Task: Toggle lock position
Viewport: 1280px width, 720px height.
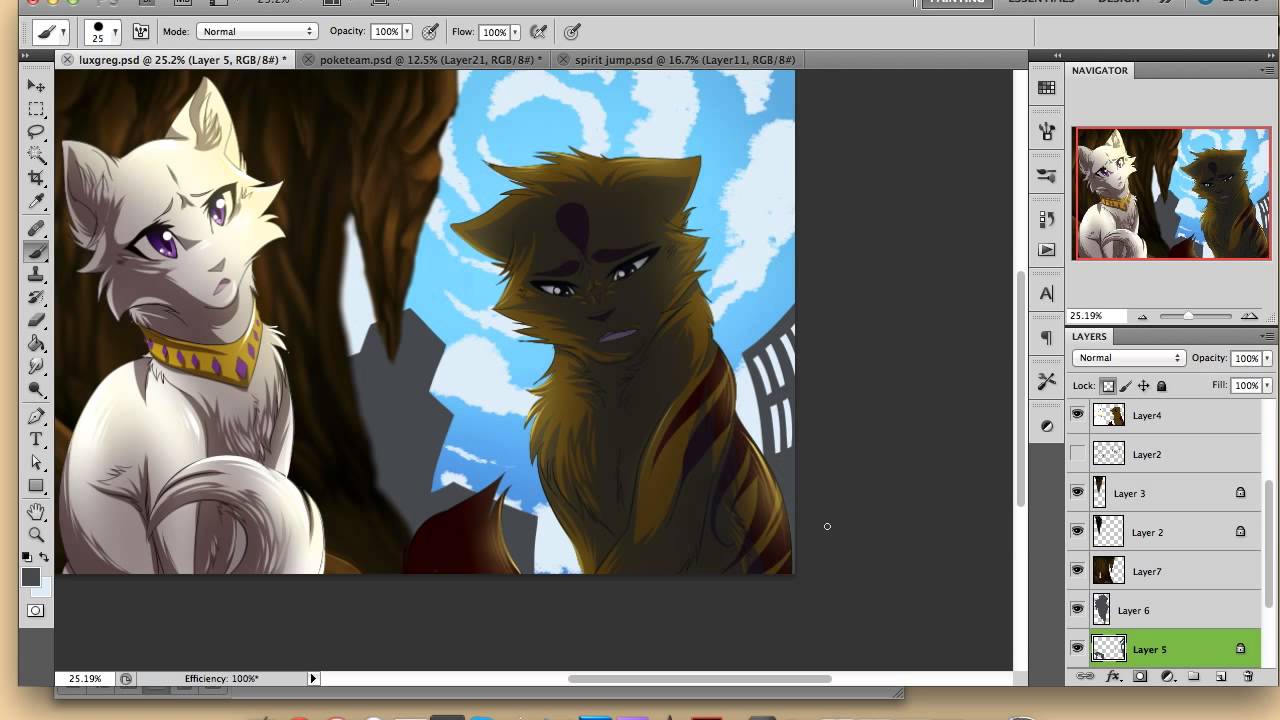Action: pyautogui.click(x=1144, y=386)
